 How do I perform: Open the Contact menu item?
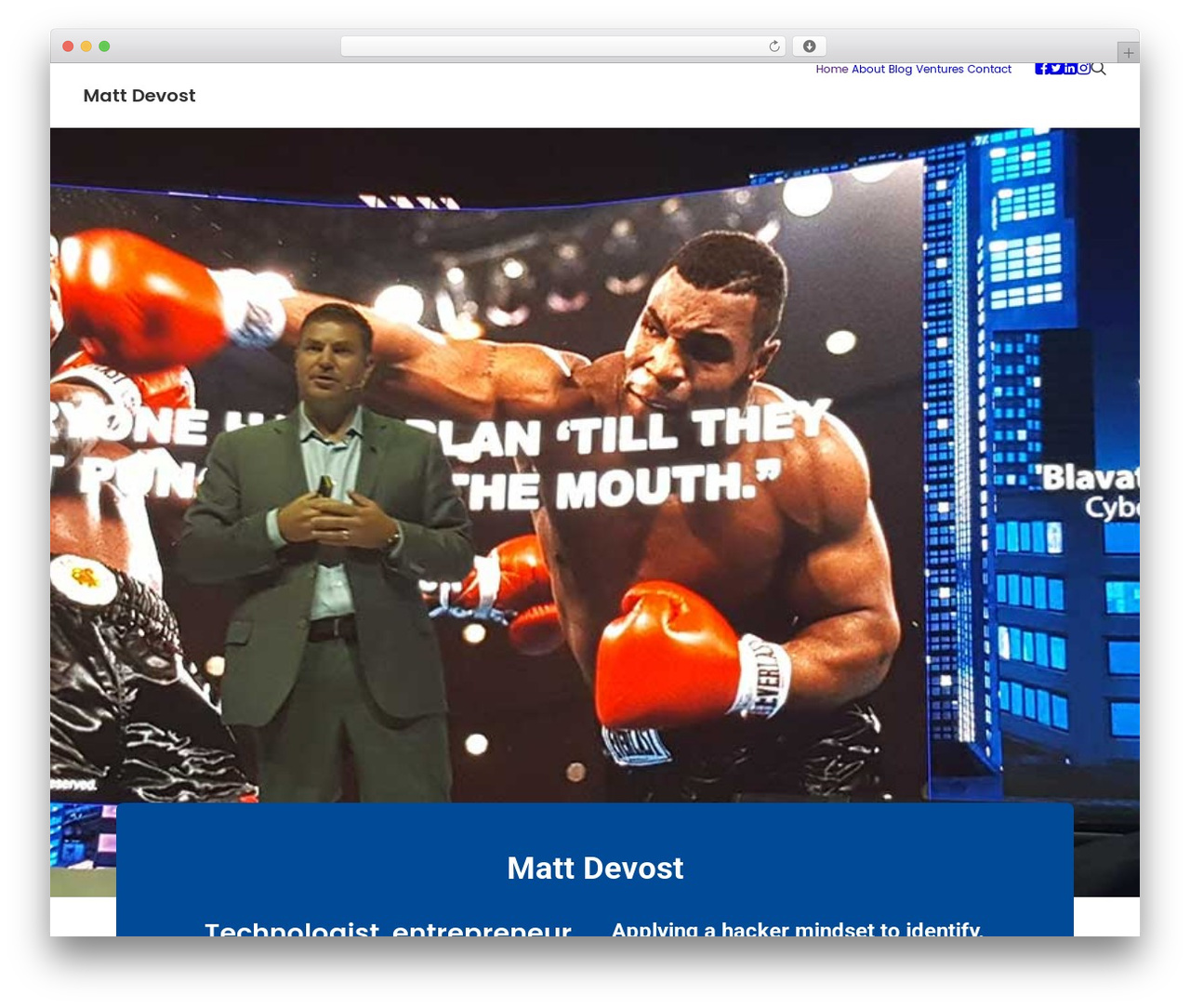(x=989, y=69)
